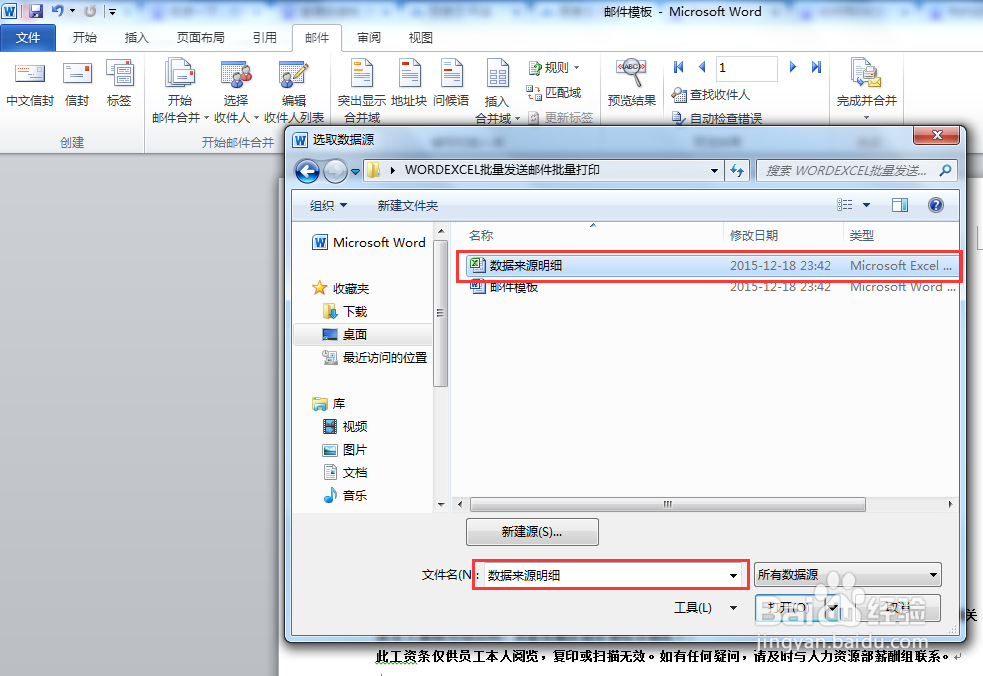
Task: Click horizontal scrollbar in file list
Action: tap(668, 504)
